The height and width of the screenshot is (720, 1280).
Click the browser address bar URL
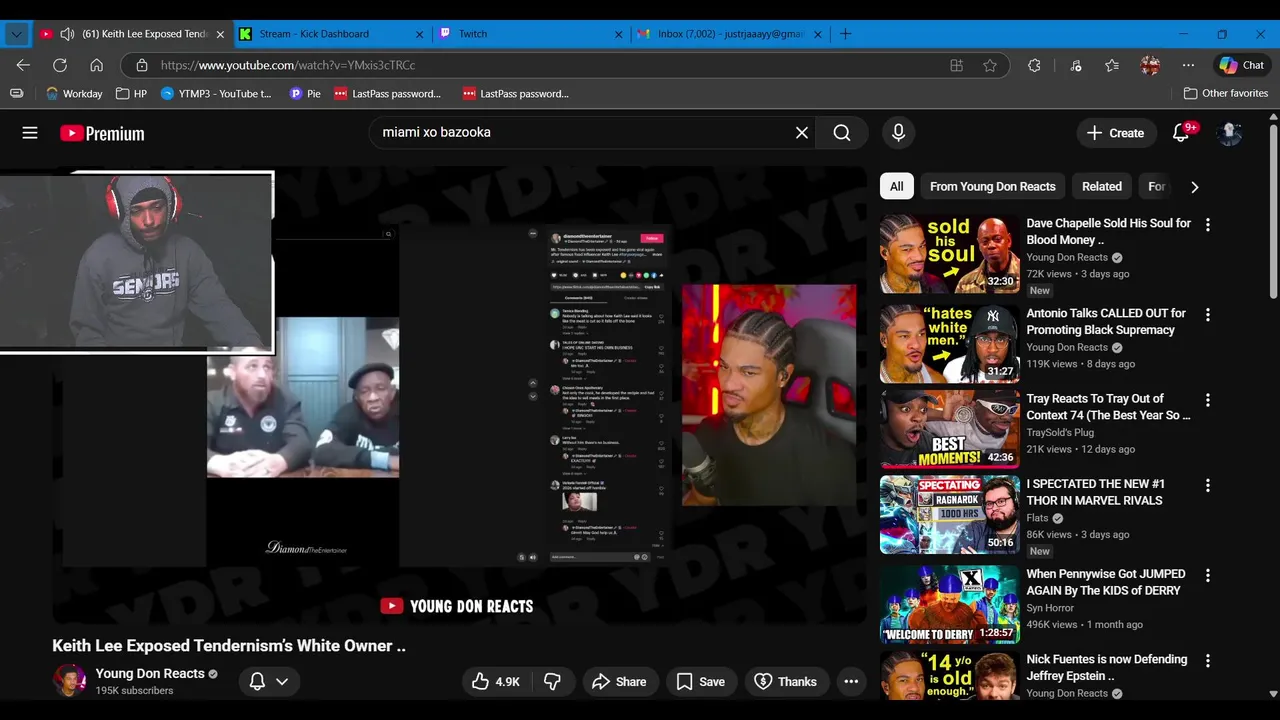pyautogui.click(x=287, y=65)
